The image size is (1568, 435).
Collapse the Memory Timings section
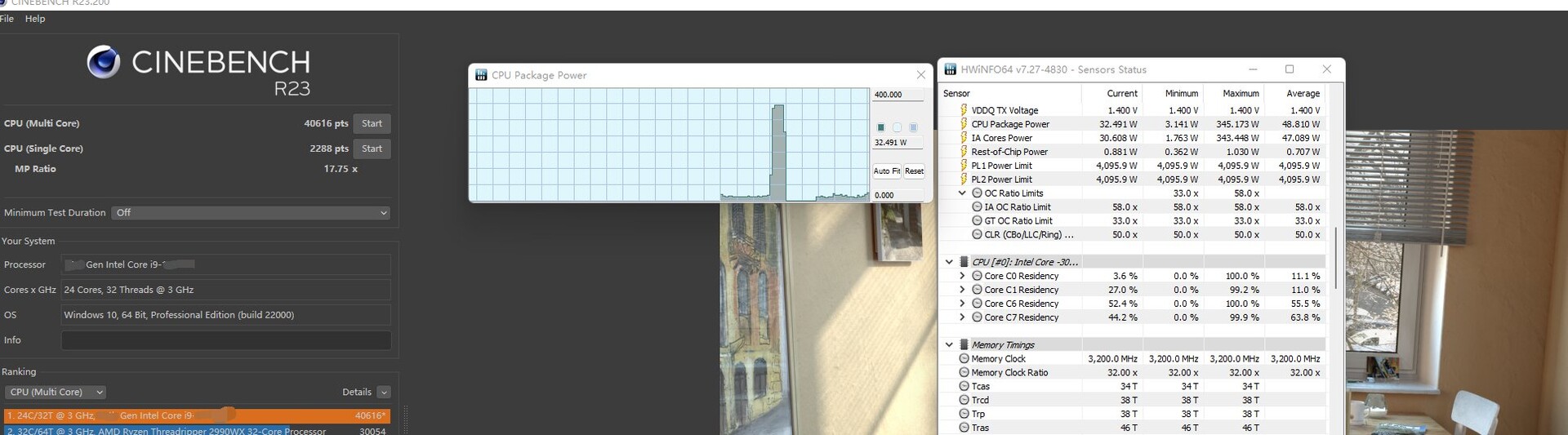949,345
